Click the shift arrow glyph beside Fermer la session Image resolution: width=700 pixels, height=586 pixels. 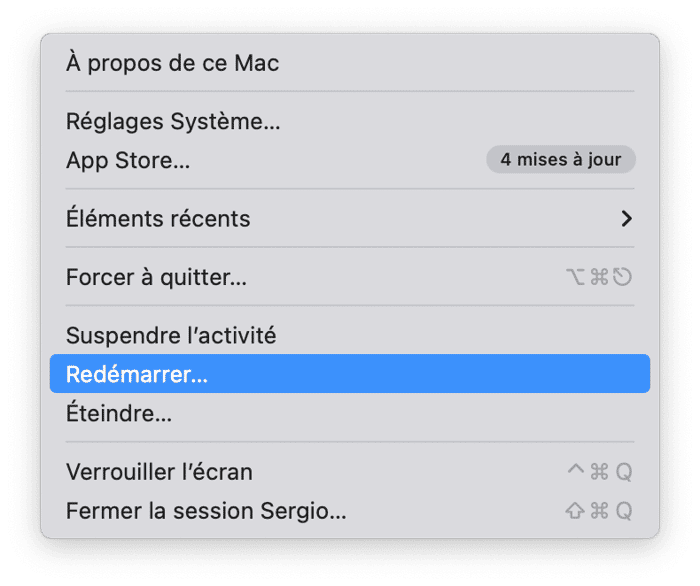click(x=575, y=511)
